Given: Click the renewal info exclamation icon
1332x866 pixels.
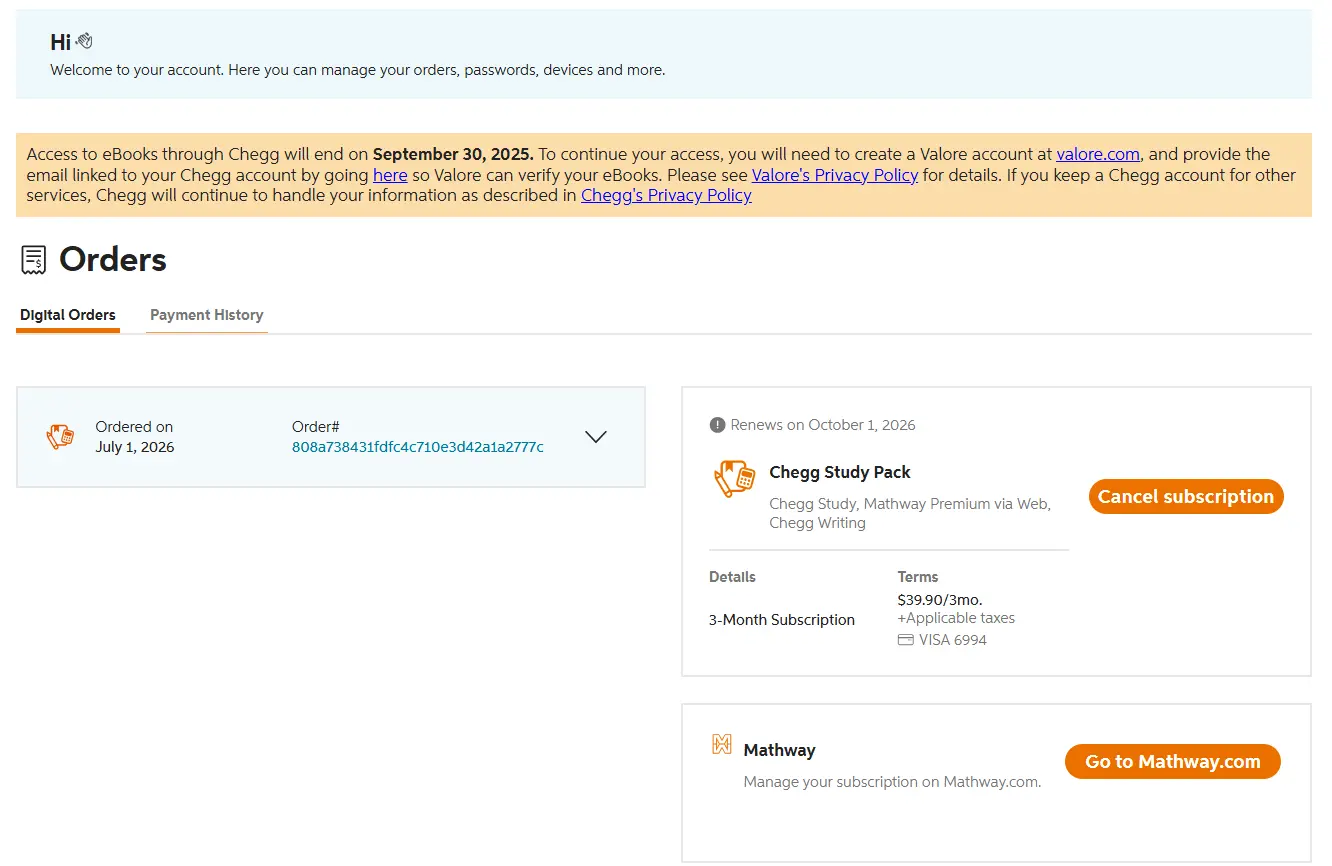Looking at the screenshot, I should point(717,425).
